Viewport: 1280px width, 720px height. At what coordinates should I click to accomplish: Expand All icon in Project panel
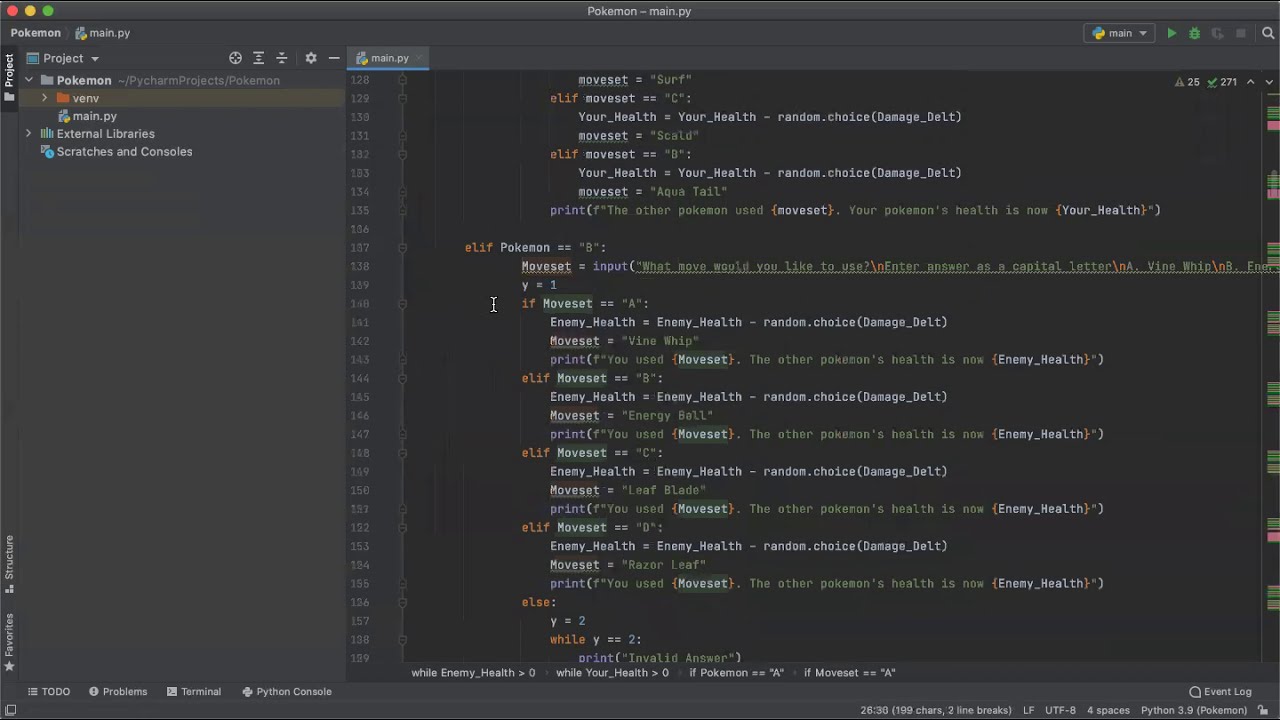click(x=258, y=58)
